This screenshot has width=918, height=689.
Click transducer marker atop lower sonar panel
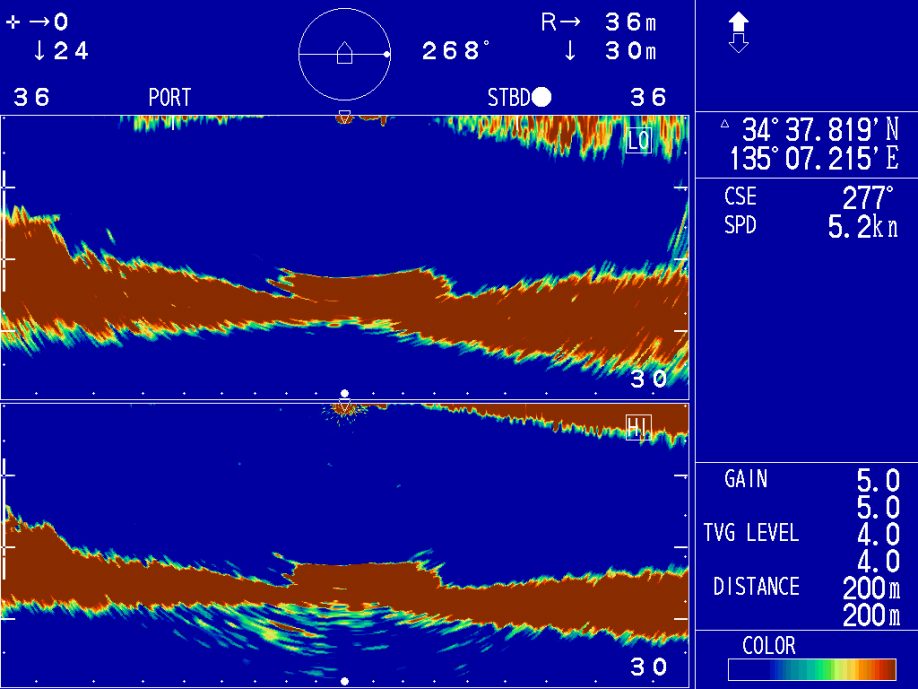click(x=344, y=408)
